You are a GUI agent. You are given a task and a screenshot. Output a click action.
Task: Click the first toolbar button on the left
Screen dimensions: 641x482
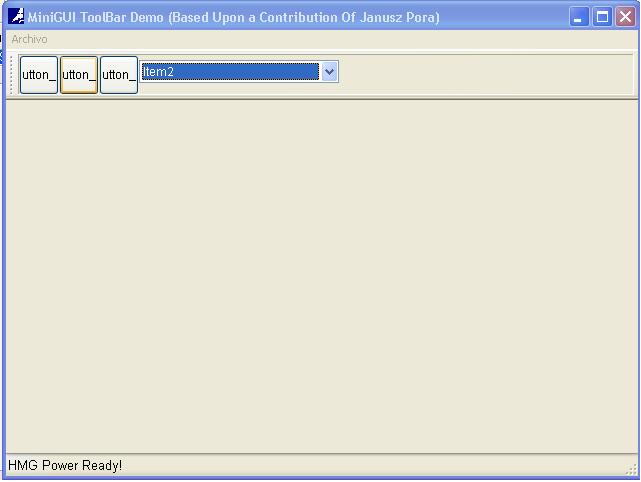coord(39,75)
